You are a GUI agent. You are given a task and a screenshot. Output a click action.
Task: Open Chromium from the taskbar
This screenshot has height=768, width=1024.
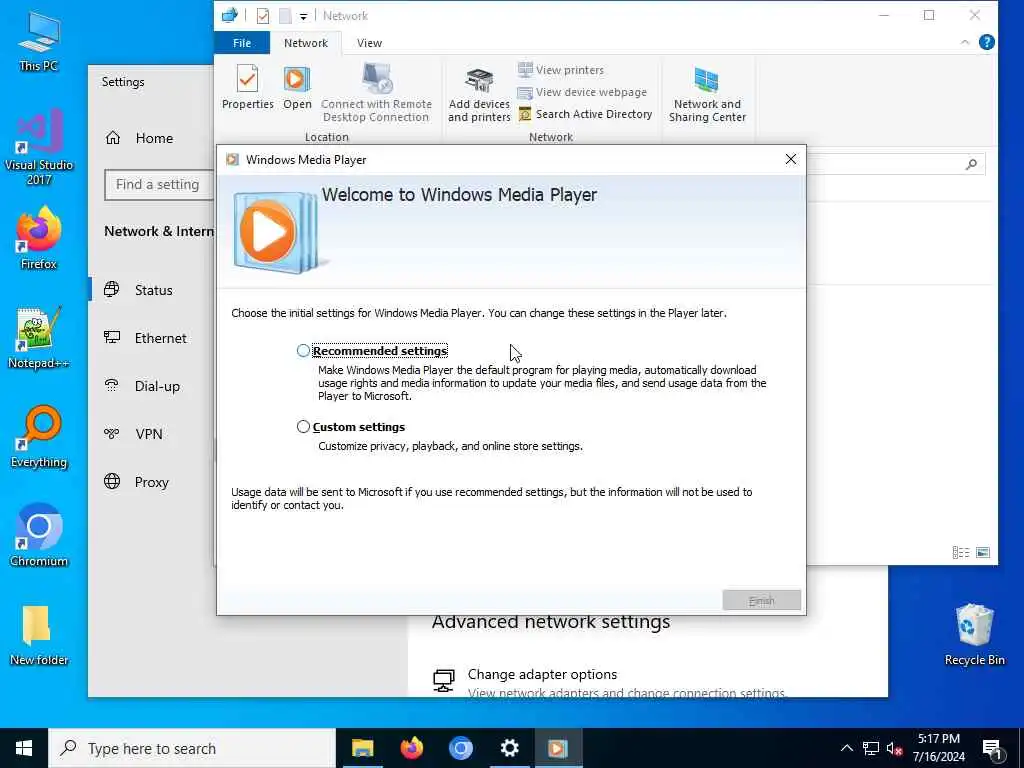click(x=460, y=748)
